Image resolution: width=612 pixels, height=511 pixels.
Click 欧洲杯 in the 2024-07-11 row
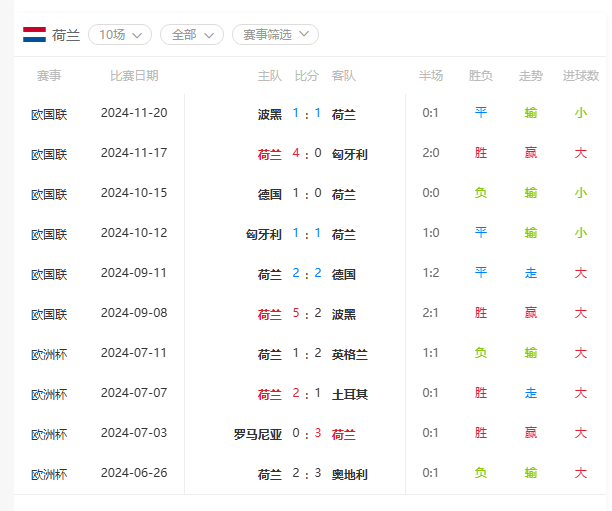point(49,354)
